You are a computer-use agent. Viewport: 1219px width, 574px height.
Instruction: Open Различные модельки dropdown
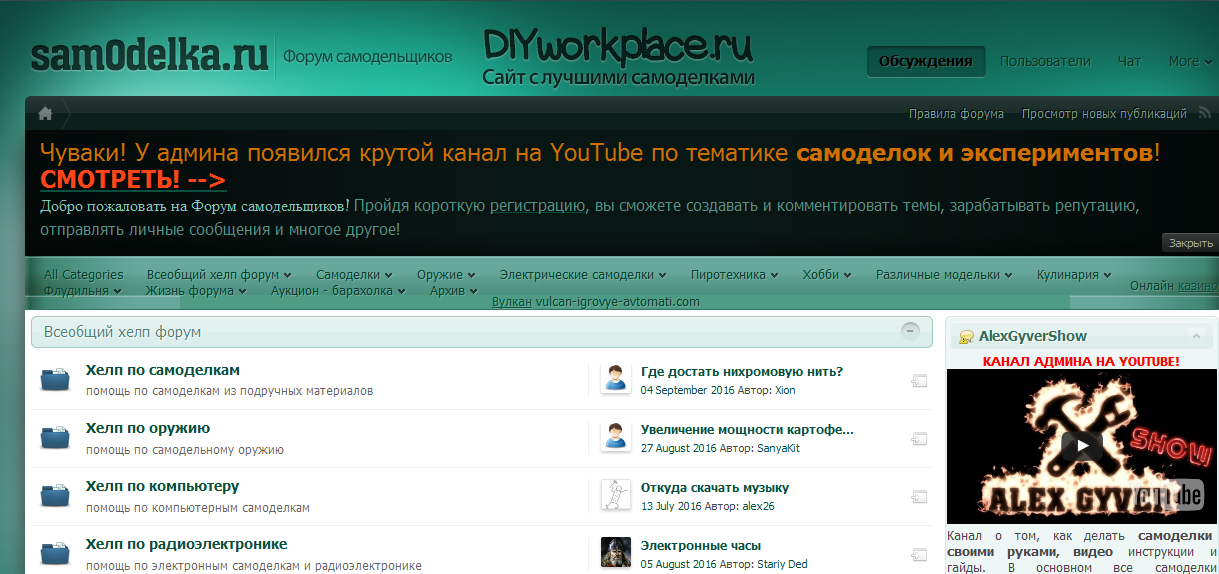click(944, 274)
